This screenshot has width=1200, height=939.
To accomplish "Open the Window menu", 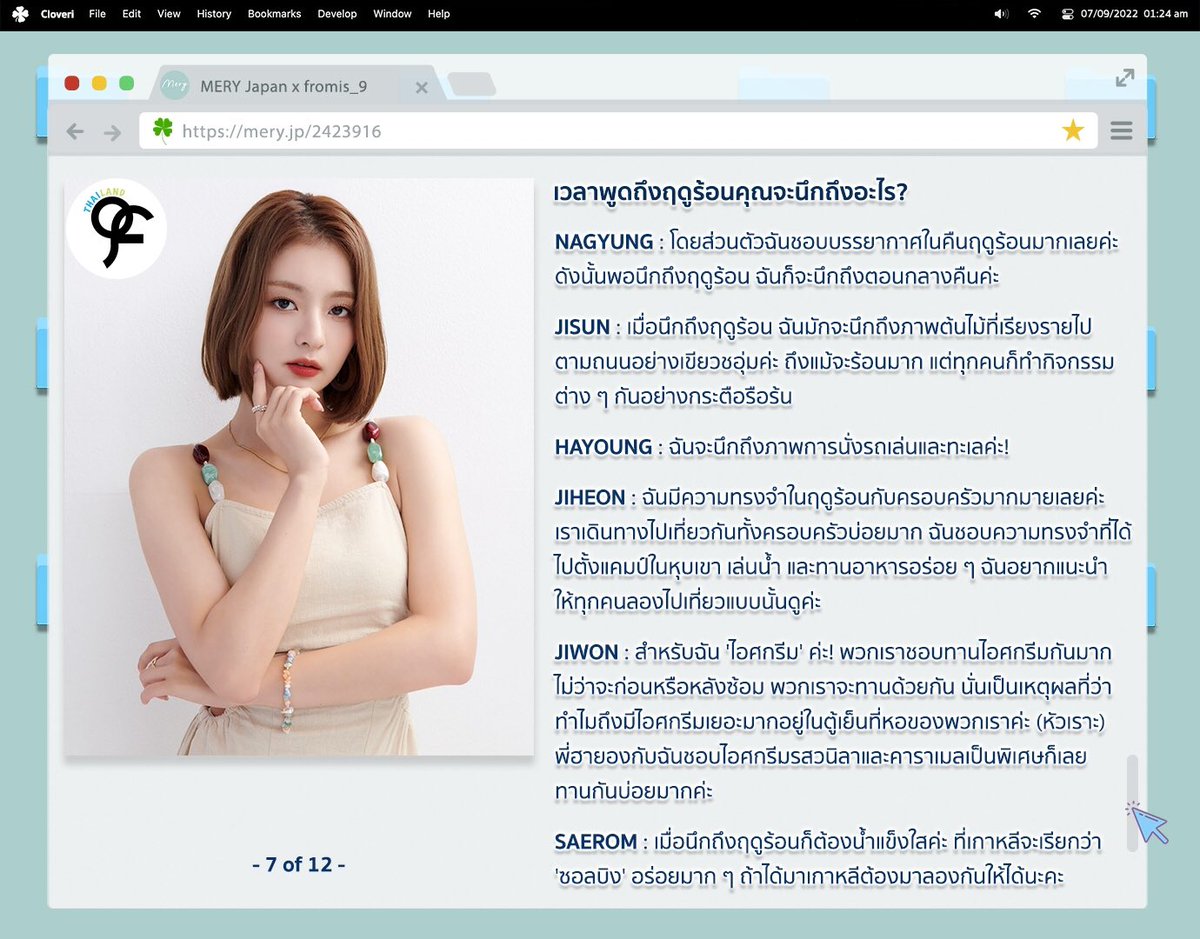I will tap(392, 14).
